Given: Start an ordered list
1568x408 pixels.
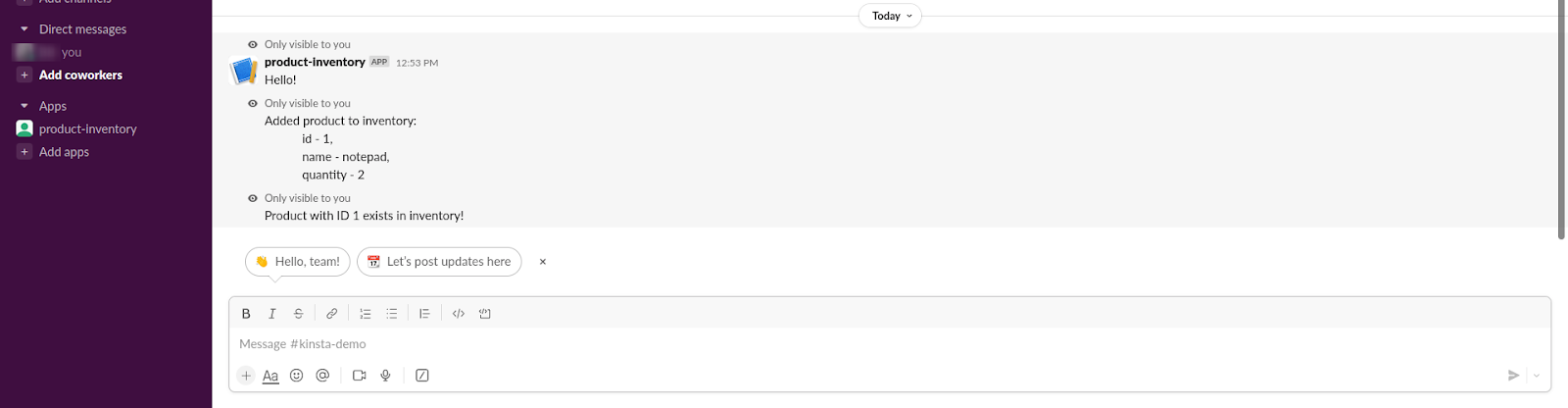Looking at the screenshot, I should point(366,314).
